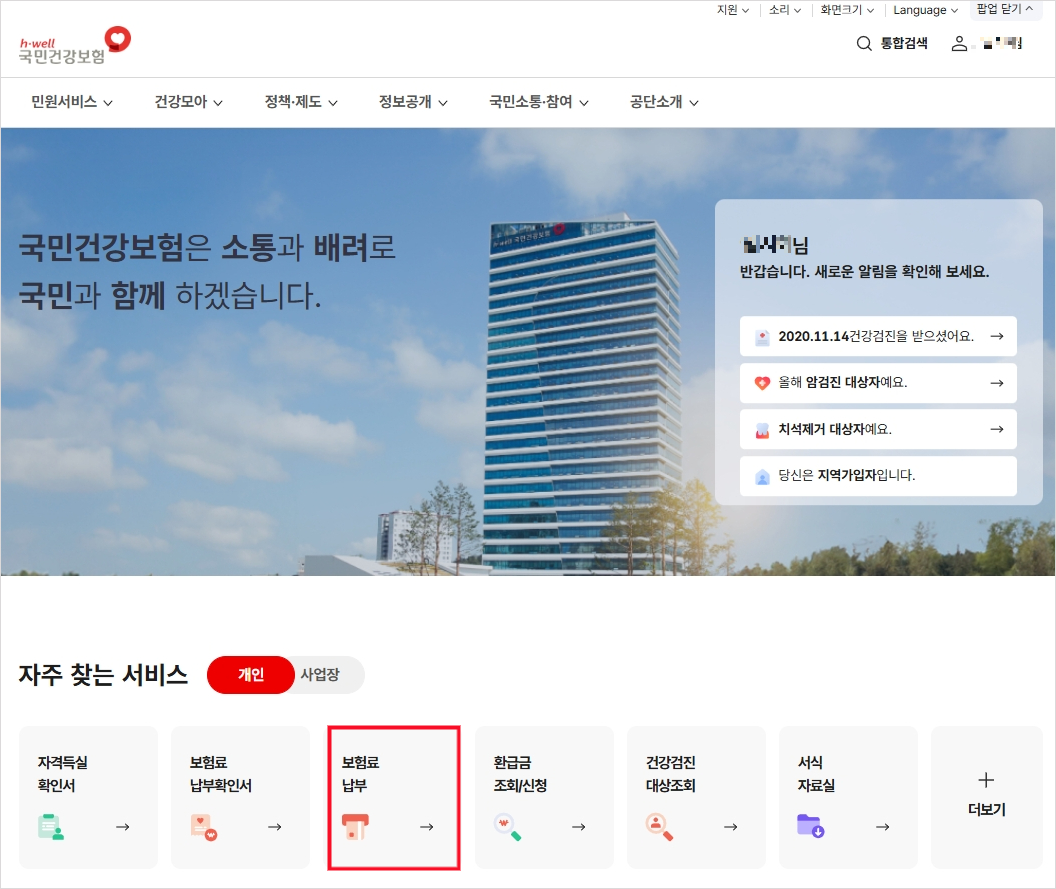The image size is (1056, 889).
Task: Click the 서식 자료실 card title
Action: [x=816, y=774]
